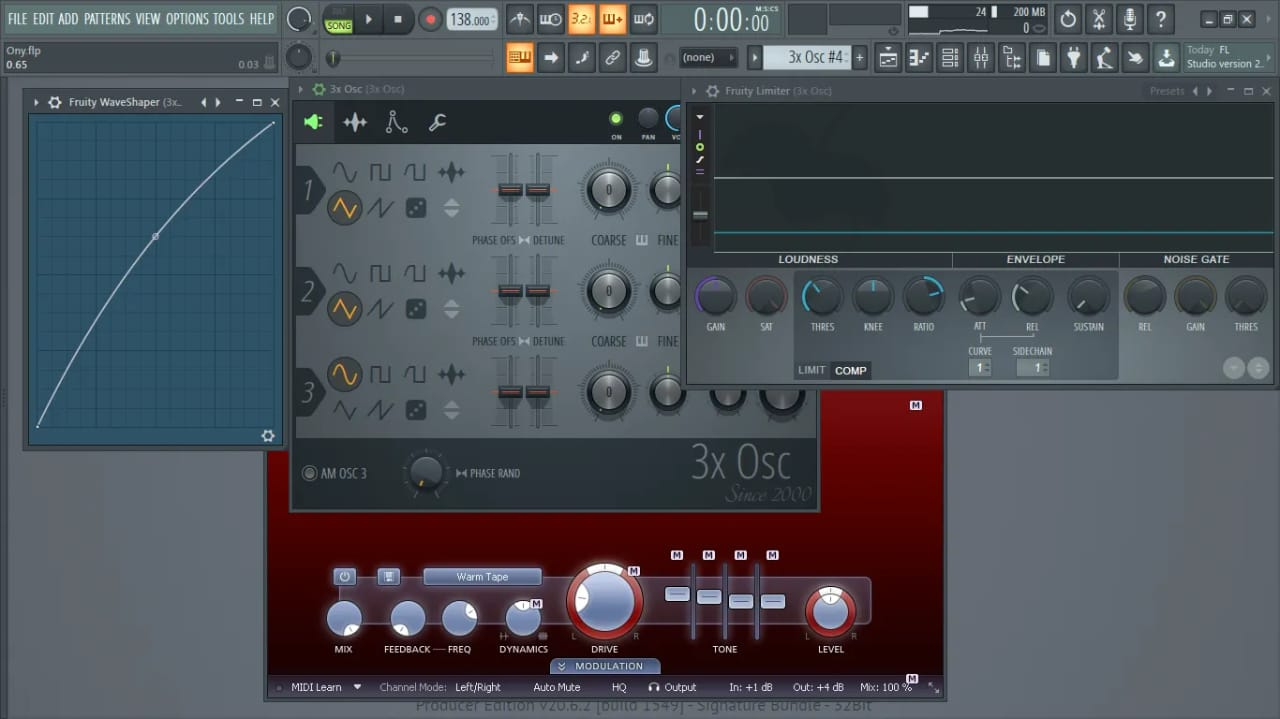Open the TOOLS menu
Viewport: 1280px width, 719px height.
228,18
